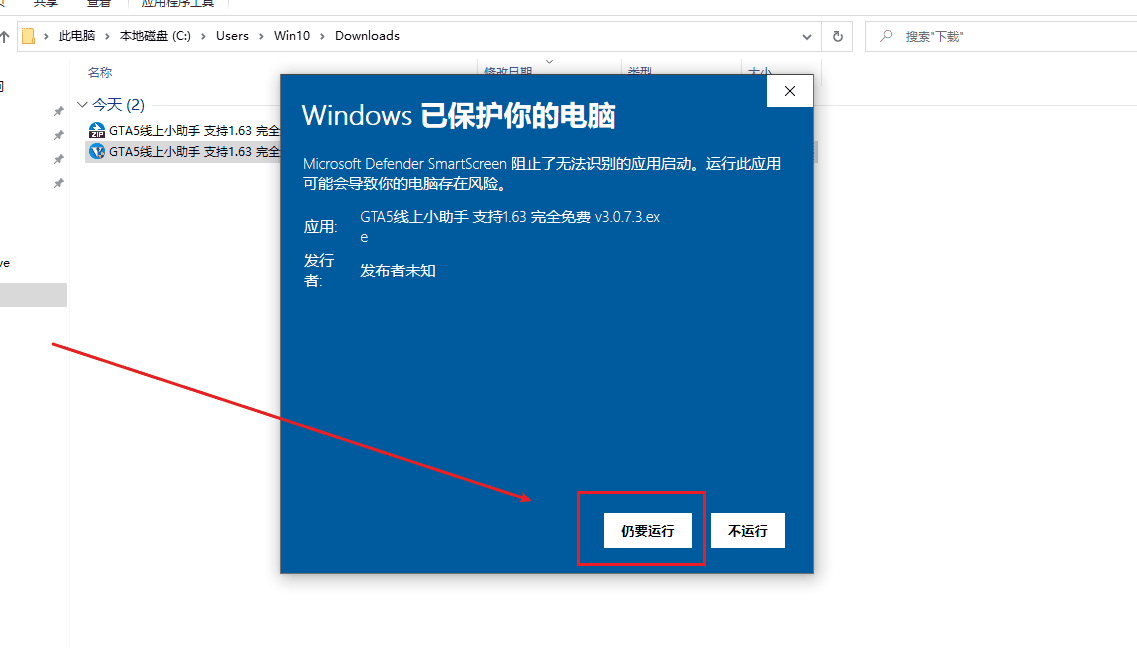Open the Win10 breadcrumb folder

(x=292, y=36)
